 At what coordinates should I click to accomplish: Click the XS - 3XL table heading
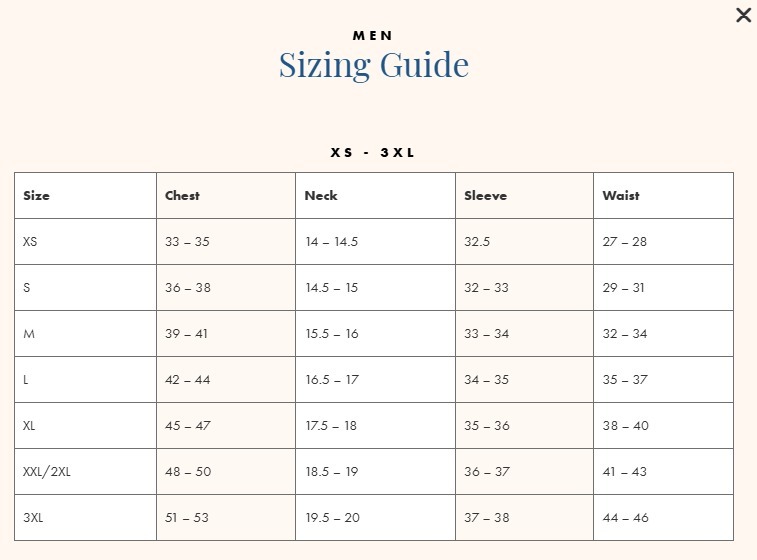pos(373,153)
